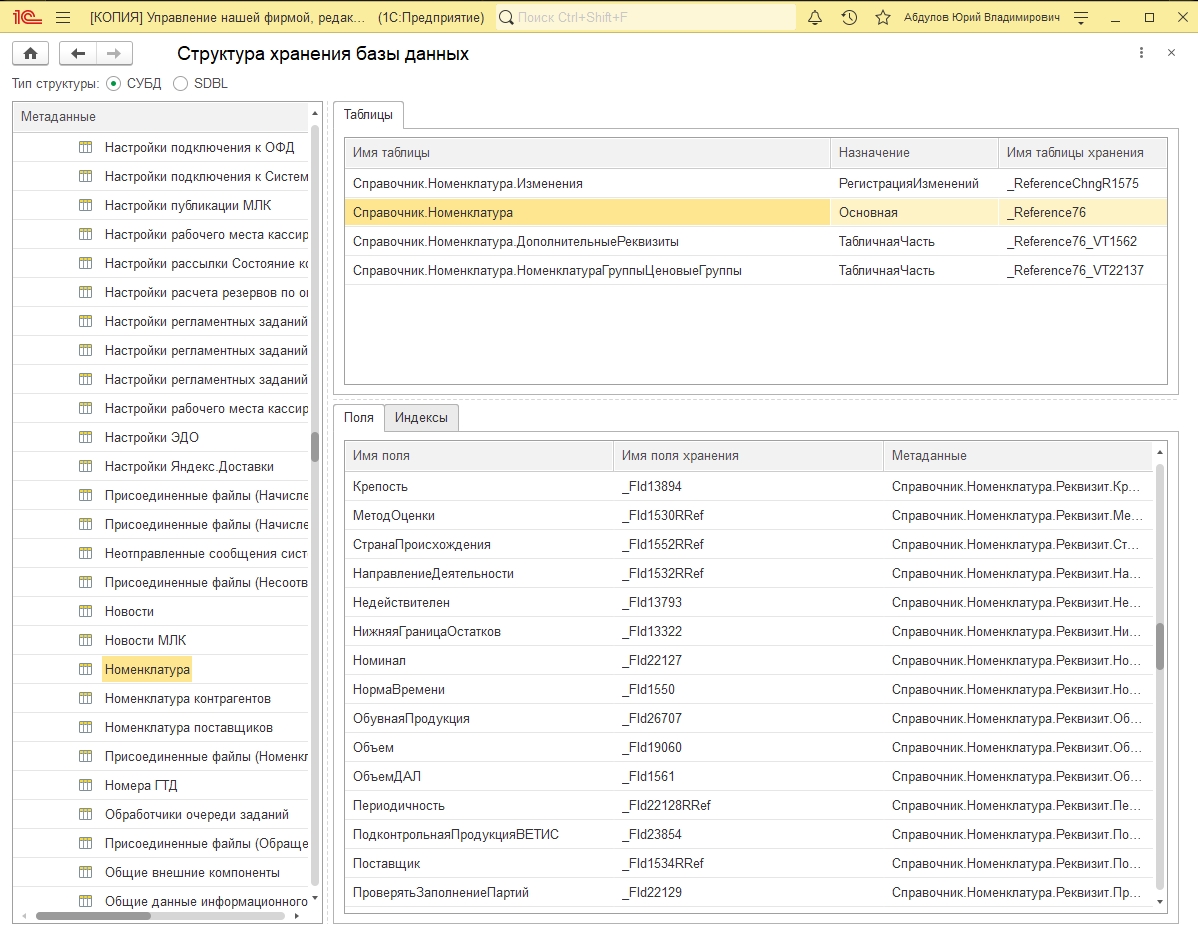Select row Справочник.Номенклатура.Изменения
Screen dimensions: 1198x936
[756, 183]
